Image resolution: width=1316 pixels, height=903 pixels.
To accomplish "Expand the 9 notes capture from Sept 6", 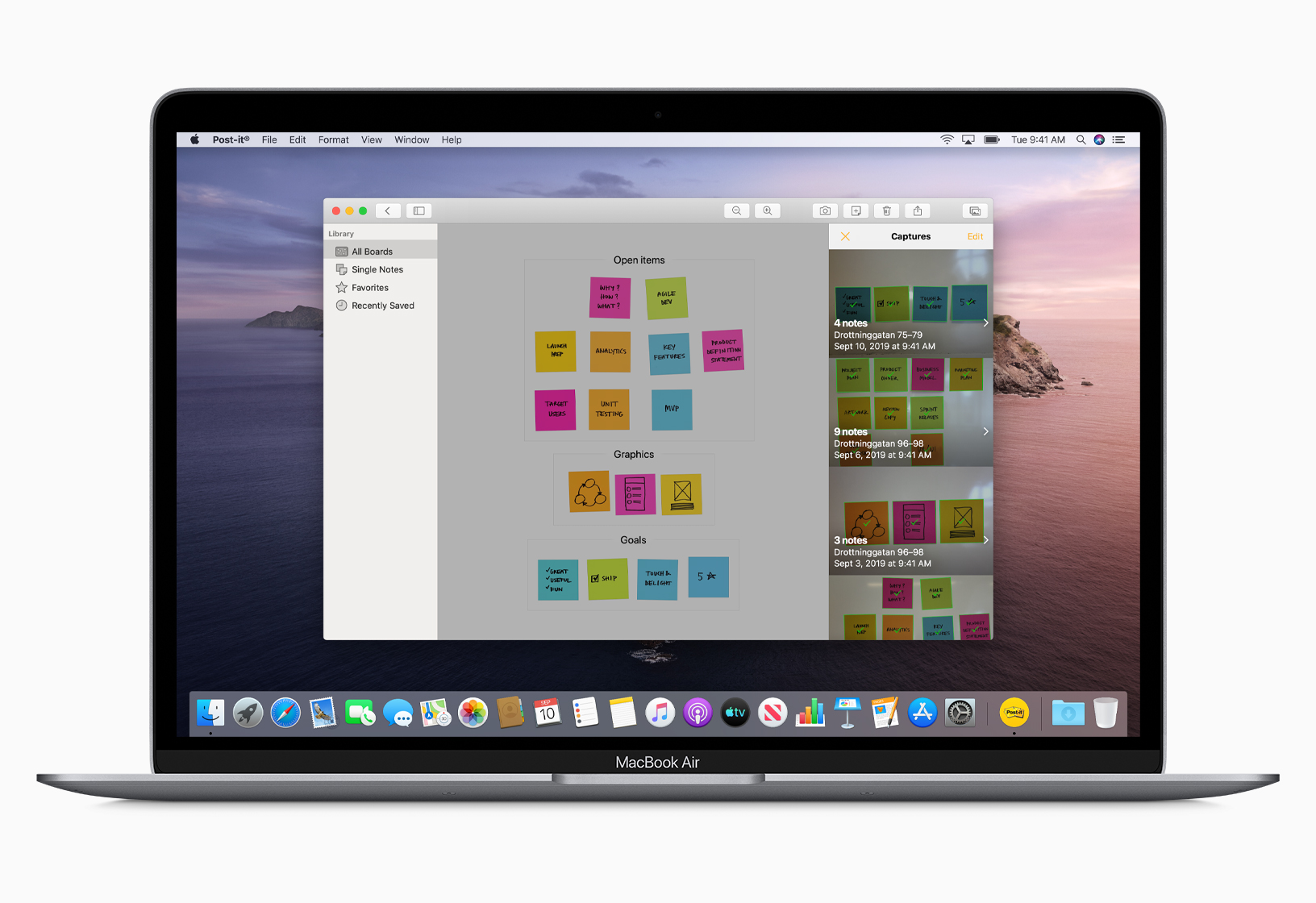I will tap(985, 431).
